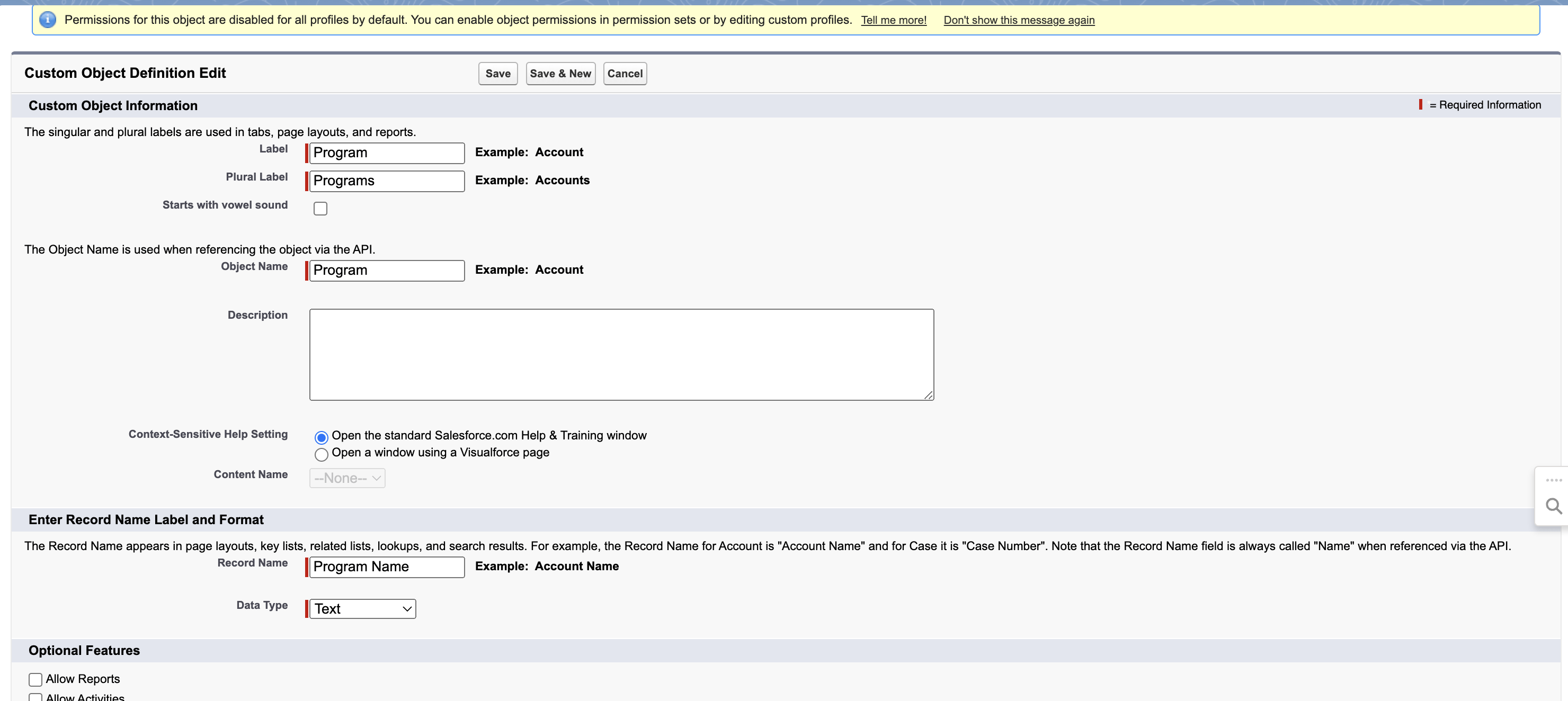Click into the Label text field
The height and width of the screenshot is (701, 1568).
tap(387, 152)
